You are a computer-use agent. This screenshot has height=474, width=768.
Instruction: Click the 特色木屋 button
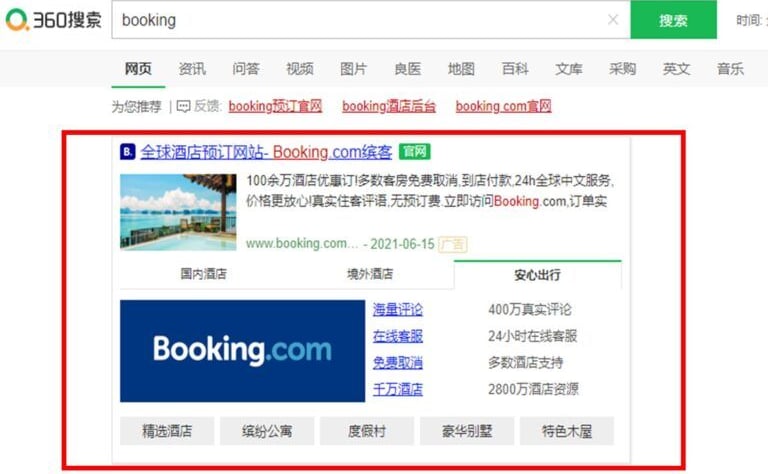tap(567, 431)
